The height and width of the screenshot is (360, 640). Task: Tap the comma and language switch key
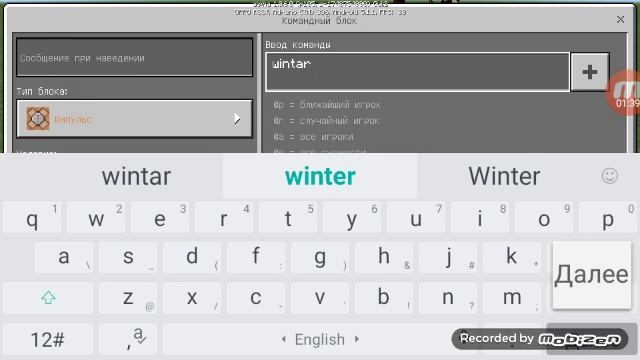128,339
